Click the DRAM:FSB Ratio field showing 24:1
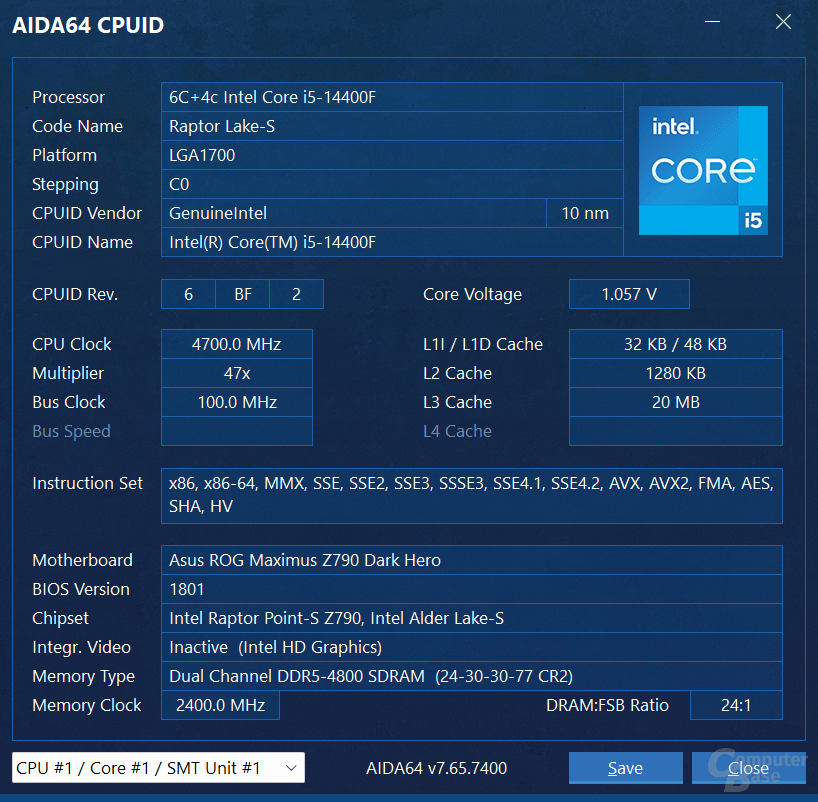This screenshot has height=802, width=818. click(x=736, y=705)
